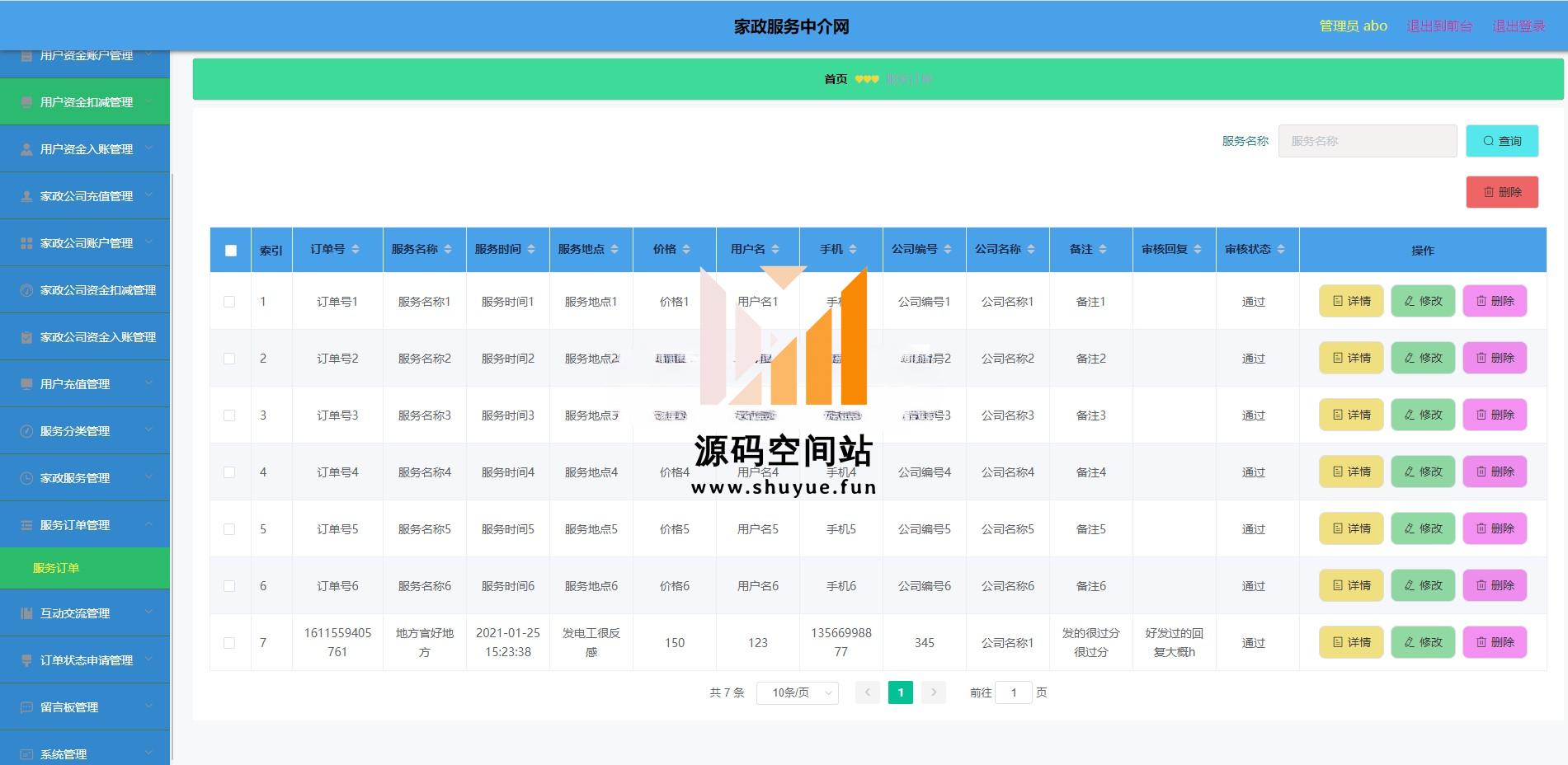Click the 查询 search button
1568x765 pixels.
point(1501,141)
